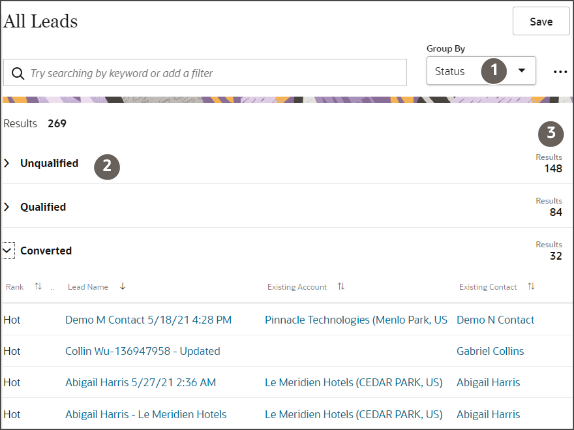This screenshot has width=574, height=430.
Task: Expand the Qualified group chevron
Action: (x=7, y=207)
